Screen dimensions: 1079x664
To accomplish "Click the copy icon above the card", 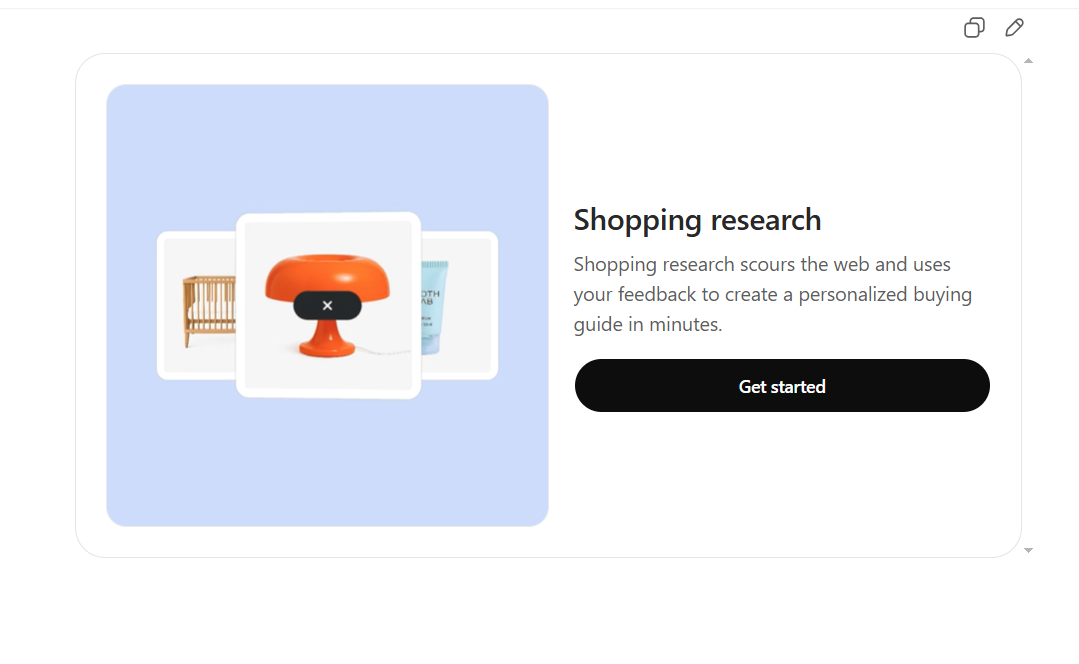I will pos(974,28).
